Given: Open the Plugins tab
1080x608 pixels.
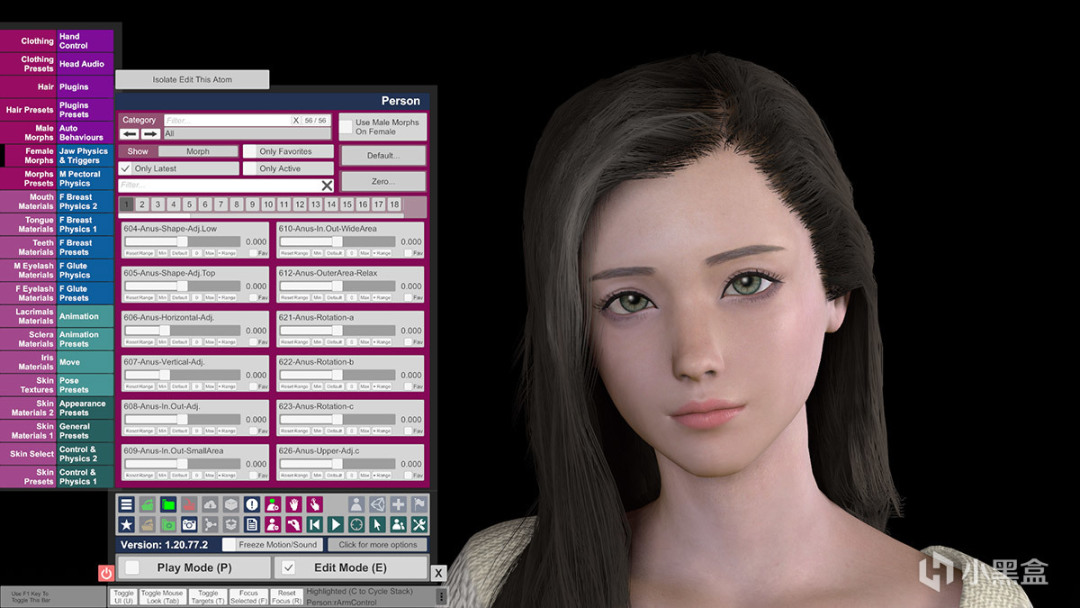Looking at the screenshot, I should [x=85, y=87].
